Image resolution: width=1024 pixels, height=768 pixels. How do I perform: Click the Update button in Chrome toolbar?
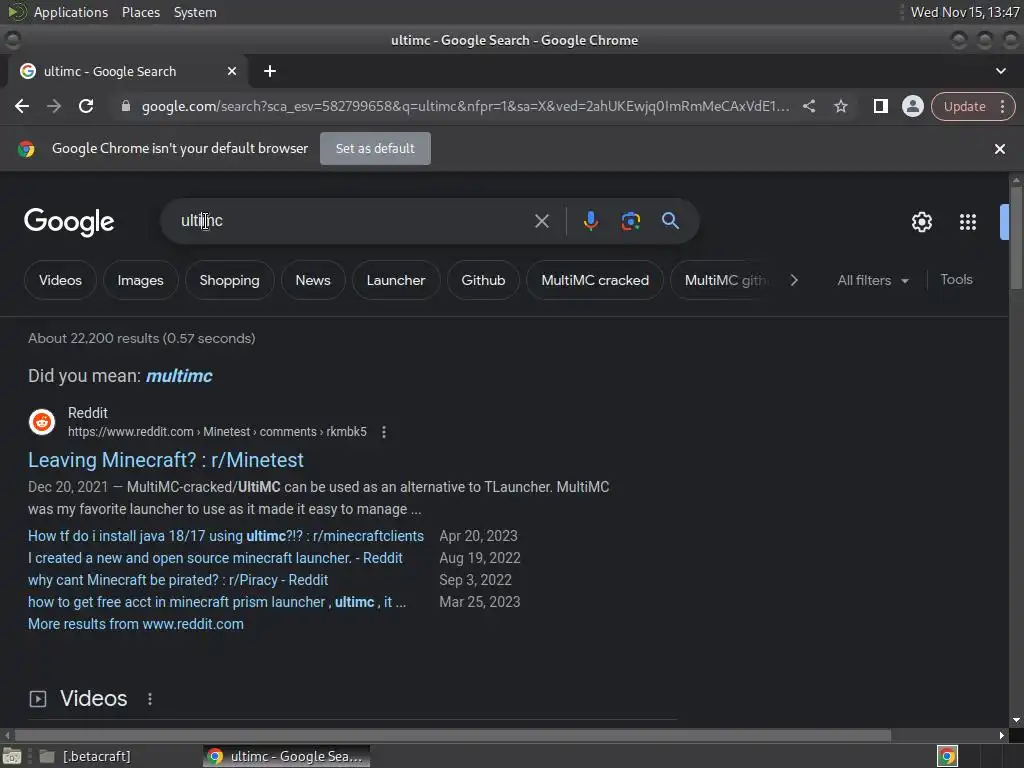pyautogui.click(x=965, y=106)
